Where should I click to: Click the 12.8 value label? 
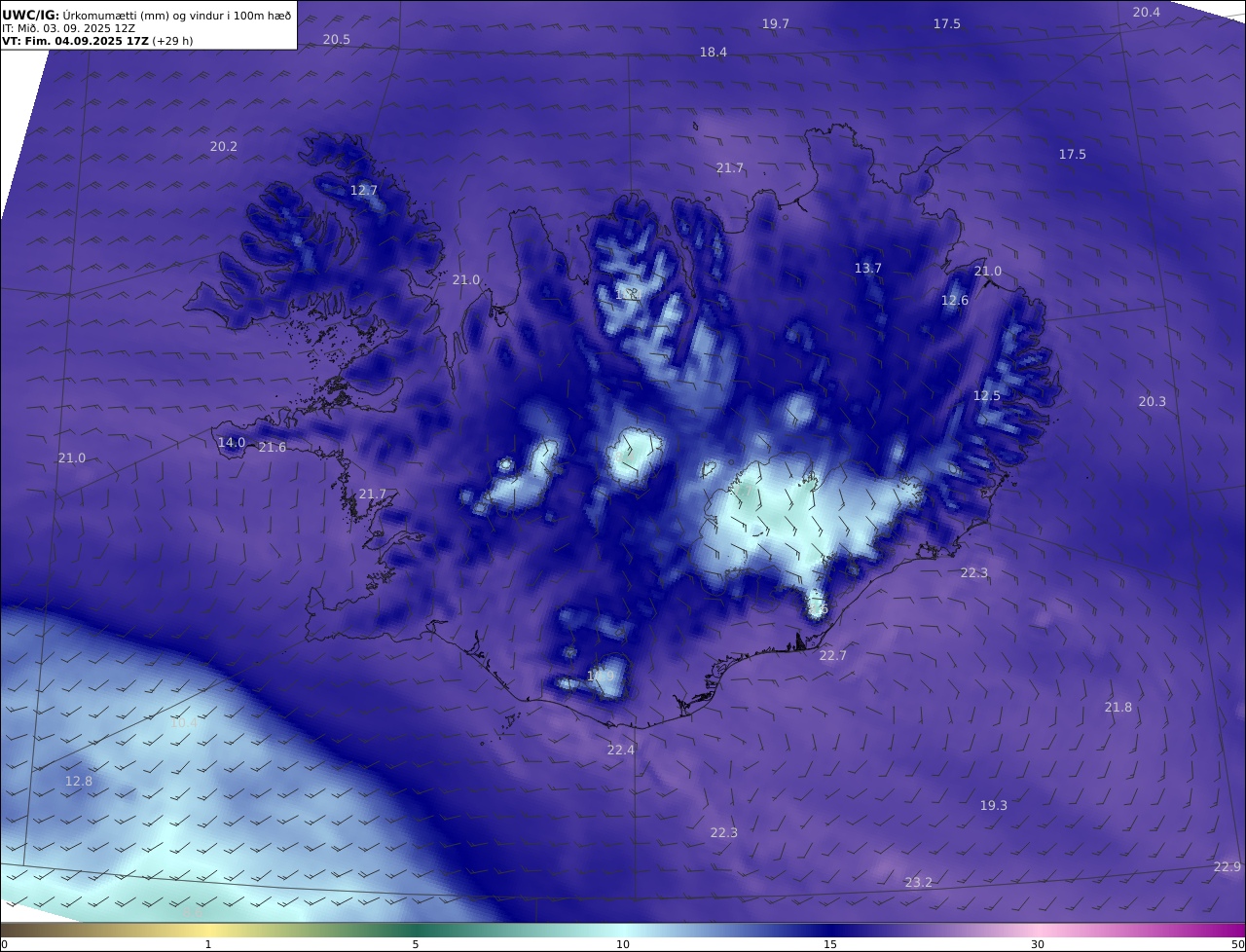click(78, 781)
